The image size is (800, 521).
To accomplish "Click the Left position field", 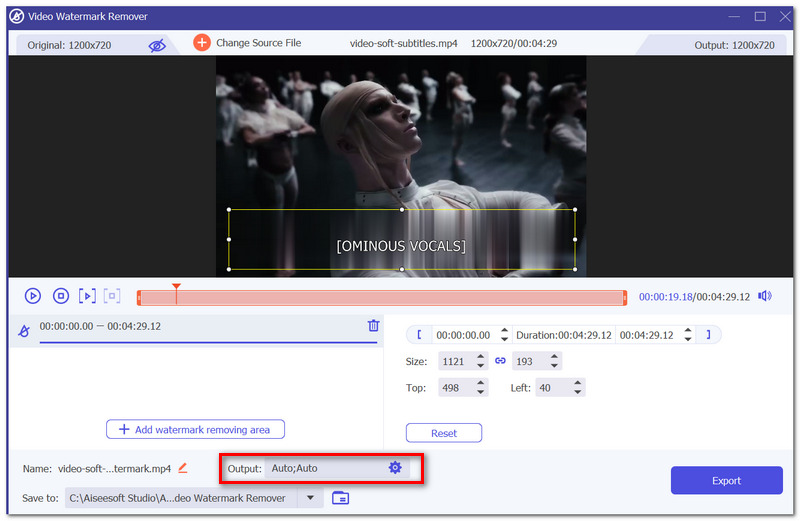I will tap(553, 388).
